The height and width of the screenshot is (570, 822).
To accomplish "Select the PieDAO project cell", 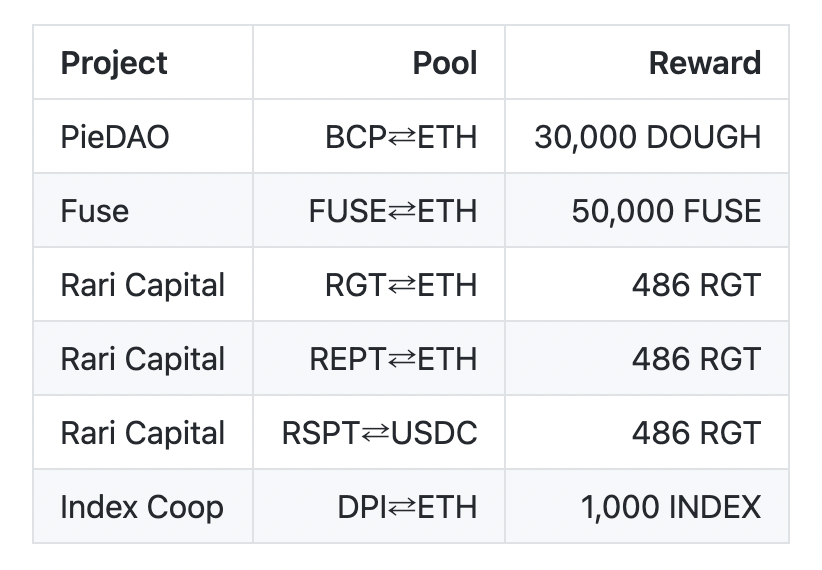I will tap(115, 137).
